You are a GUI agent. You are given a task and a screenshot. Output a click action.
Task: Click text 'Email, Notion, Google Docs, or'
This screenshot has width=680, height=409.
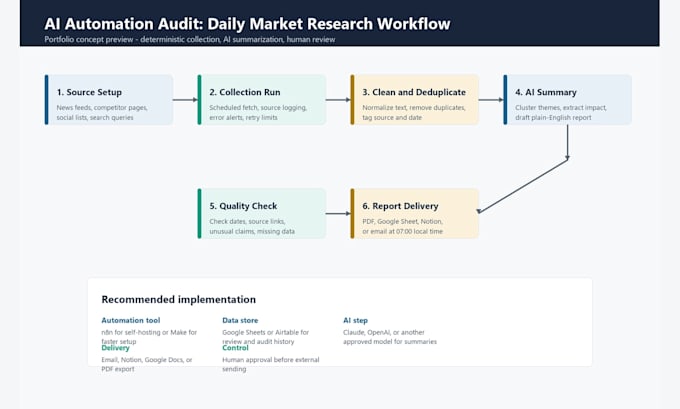click(x=147, y=360)
